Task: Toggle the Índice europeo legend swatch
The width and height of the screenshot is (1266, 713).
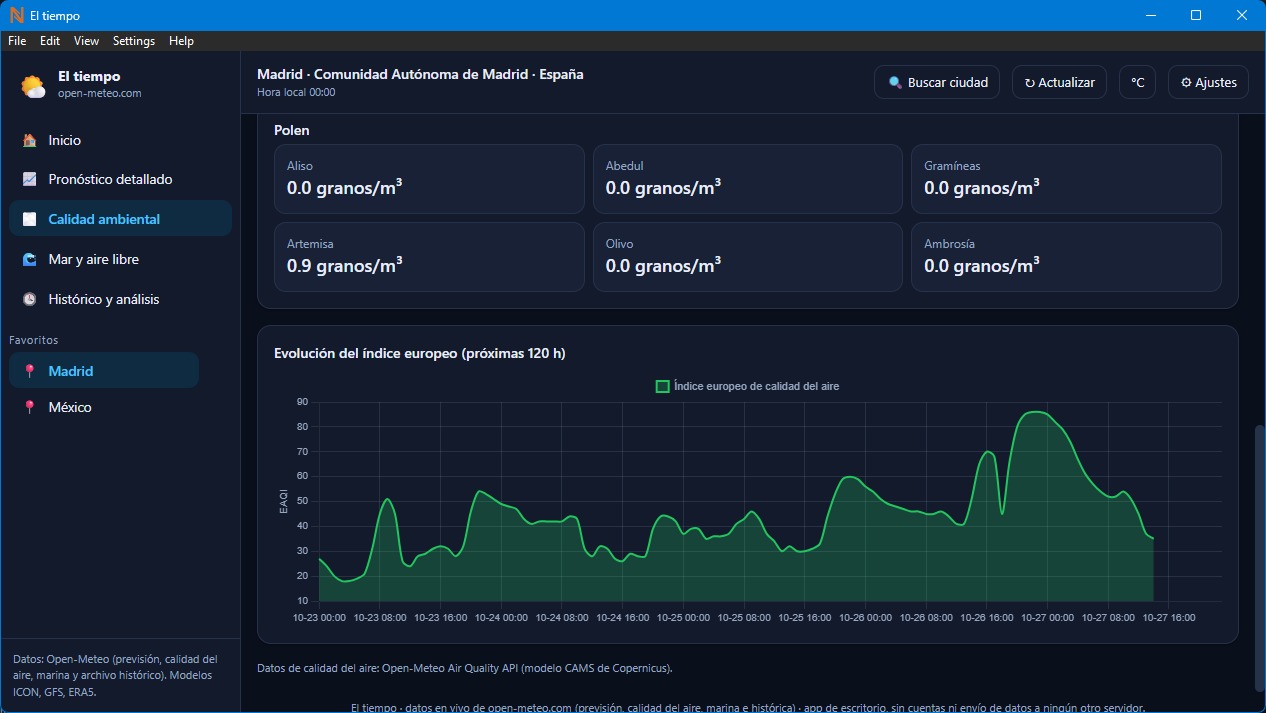Action: point(662,386)
